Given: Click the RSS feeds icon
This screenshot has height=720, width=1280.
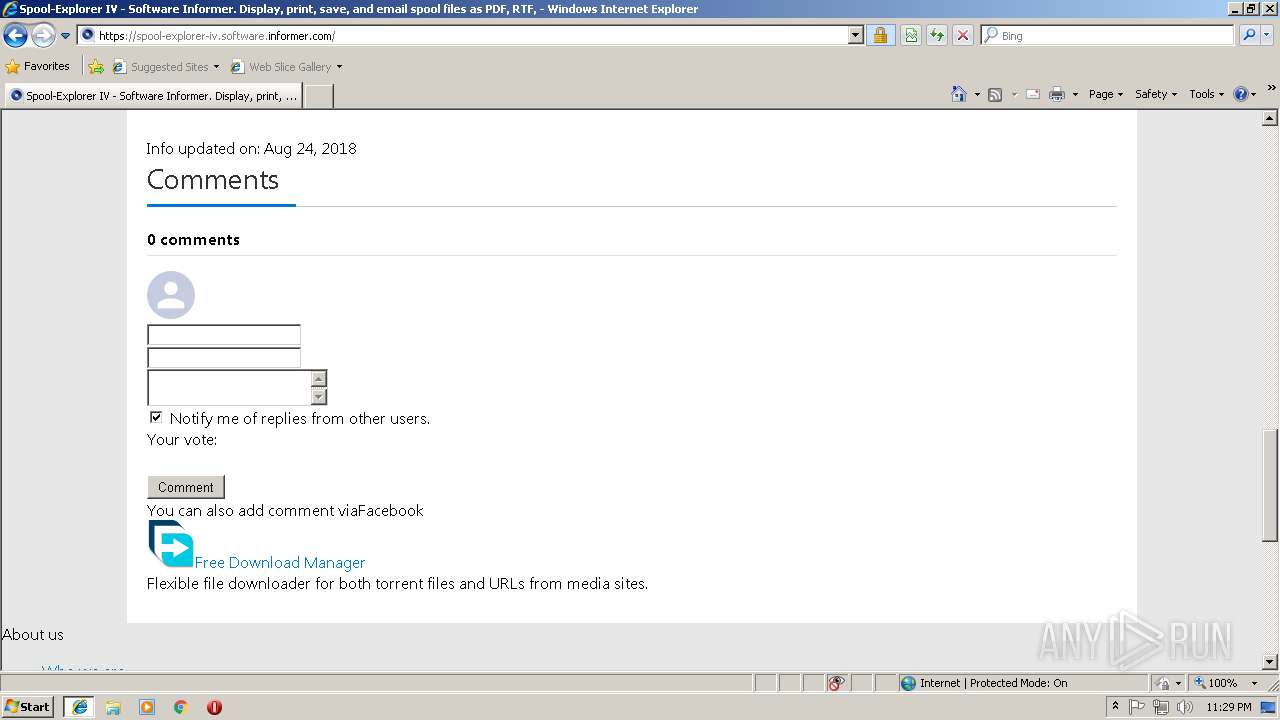Looking at the screenshot, I should (995, 94).
